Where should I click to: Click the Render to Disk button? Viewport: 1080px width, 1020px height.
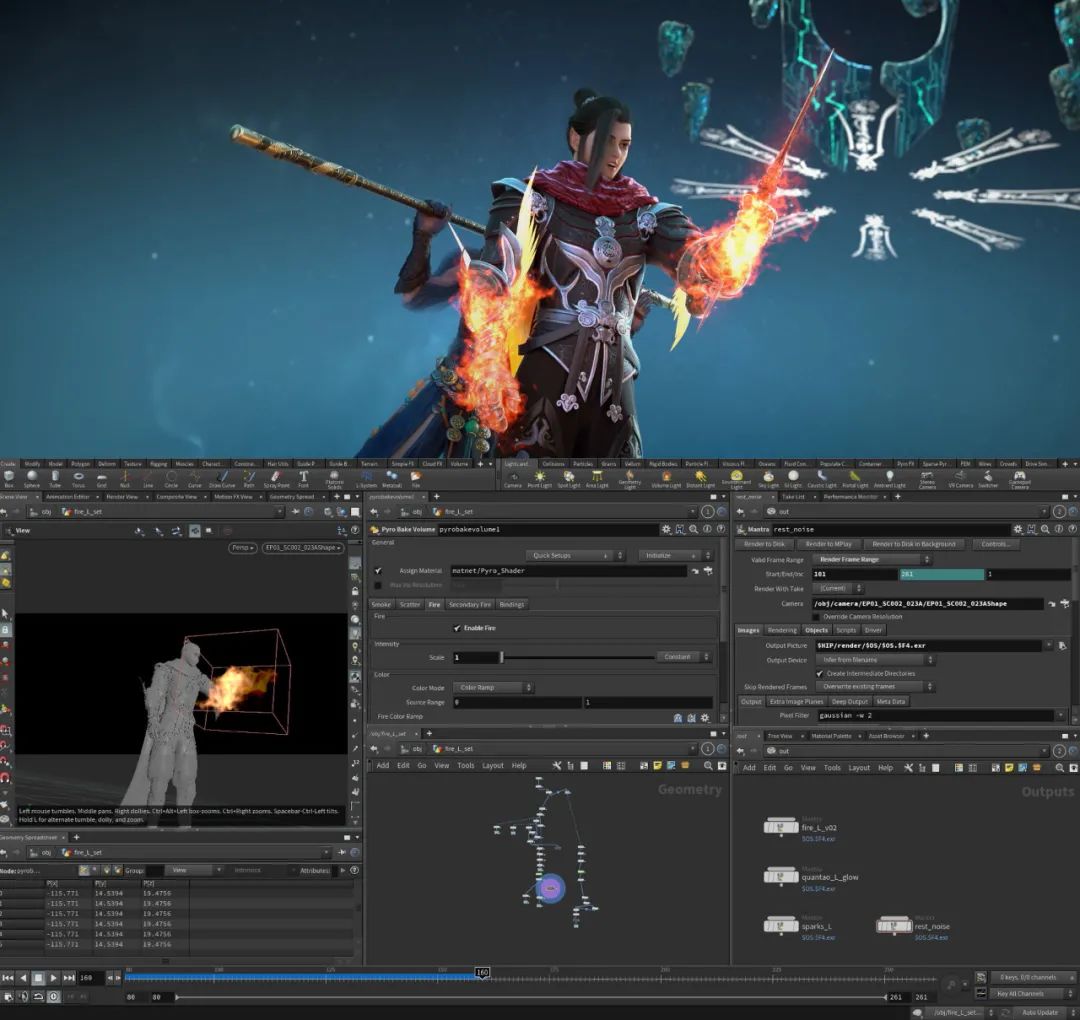point(765,544)
